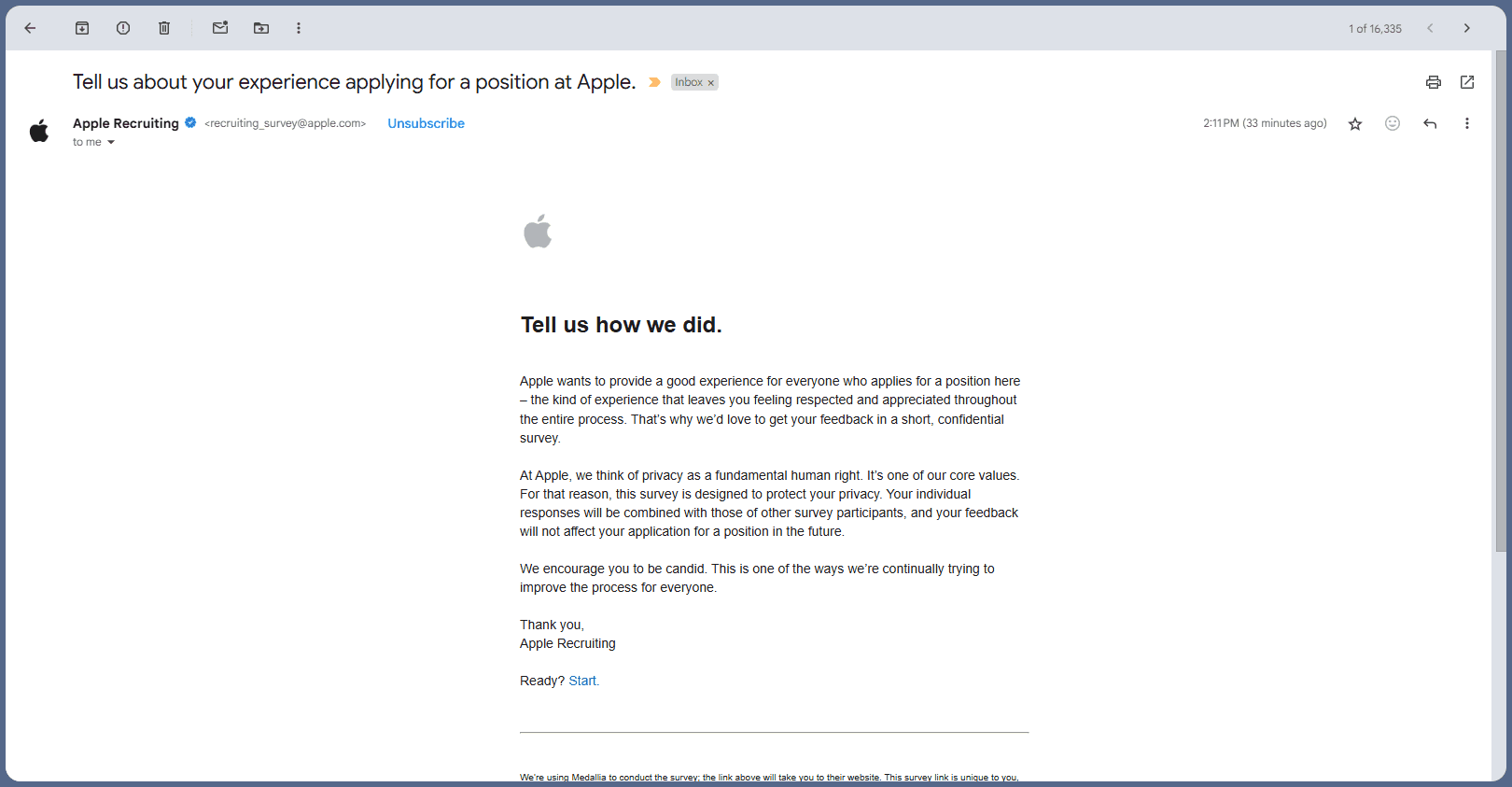Open the Move to folder icon
The height and width of the screenshot is (787, 1512).
(x=261, y=28)
